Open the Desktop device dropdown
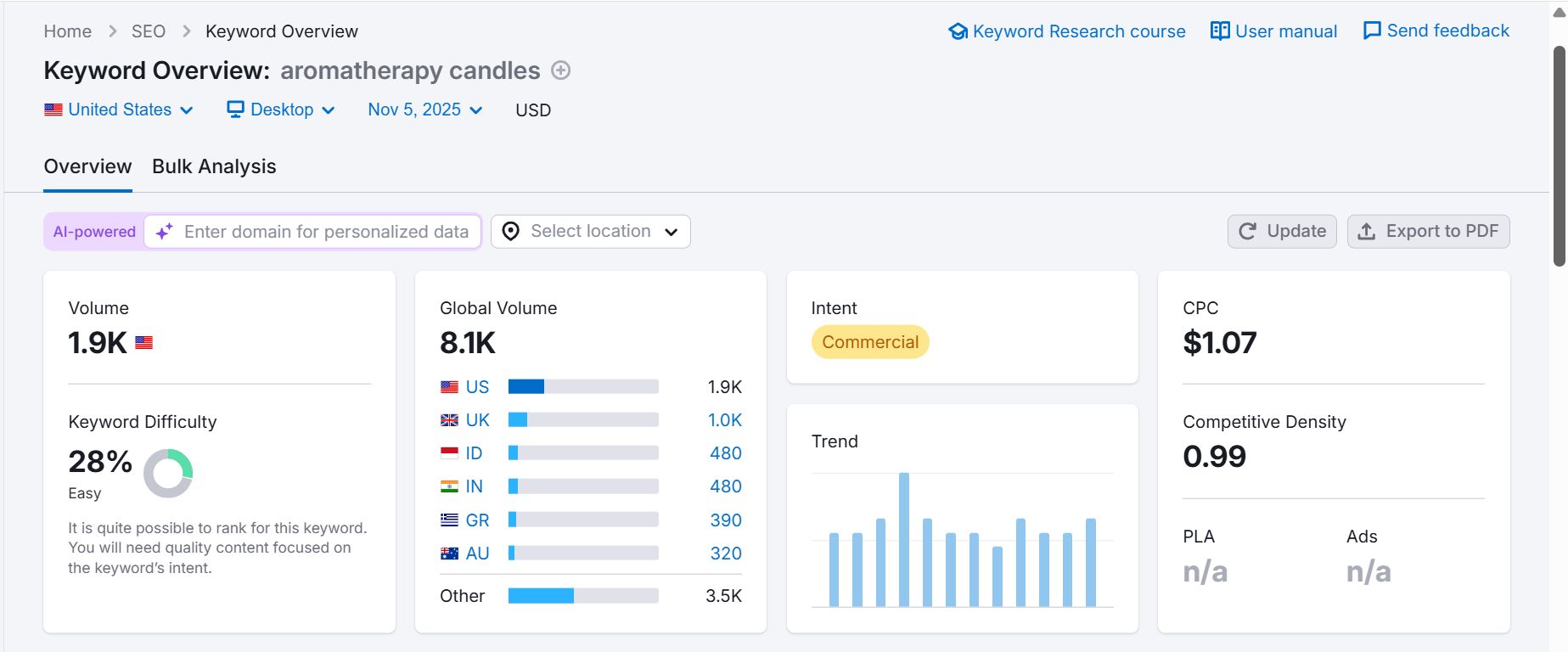Viewport: 1568px width, 652px height. click(281, 110)
